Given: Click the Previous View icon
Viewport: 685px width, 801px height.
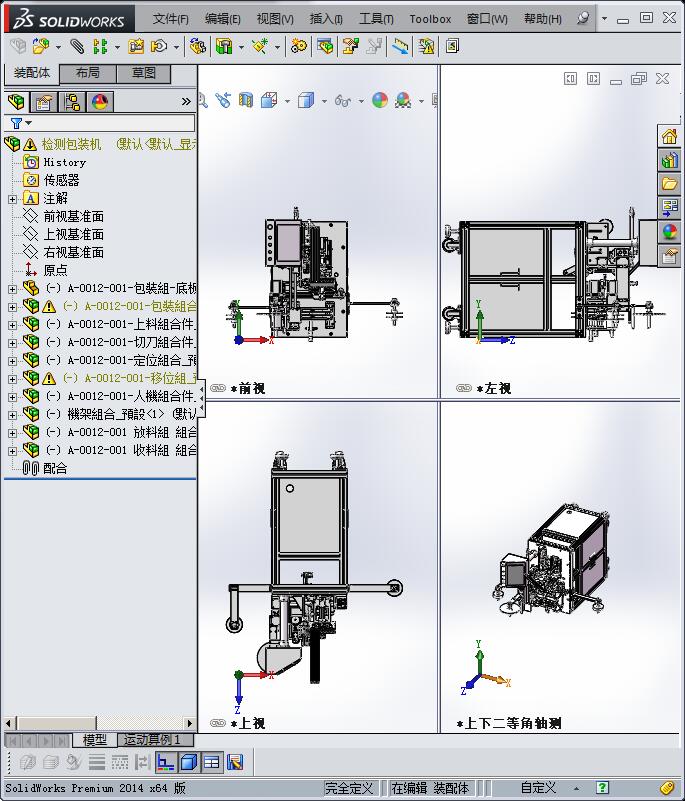Looking at the screenshot, I should point(223,100).
